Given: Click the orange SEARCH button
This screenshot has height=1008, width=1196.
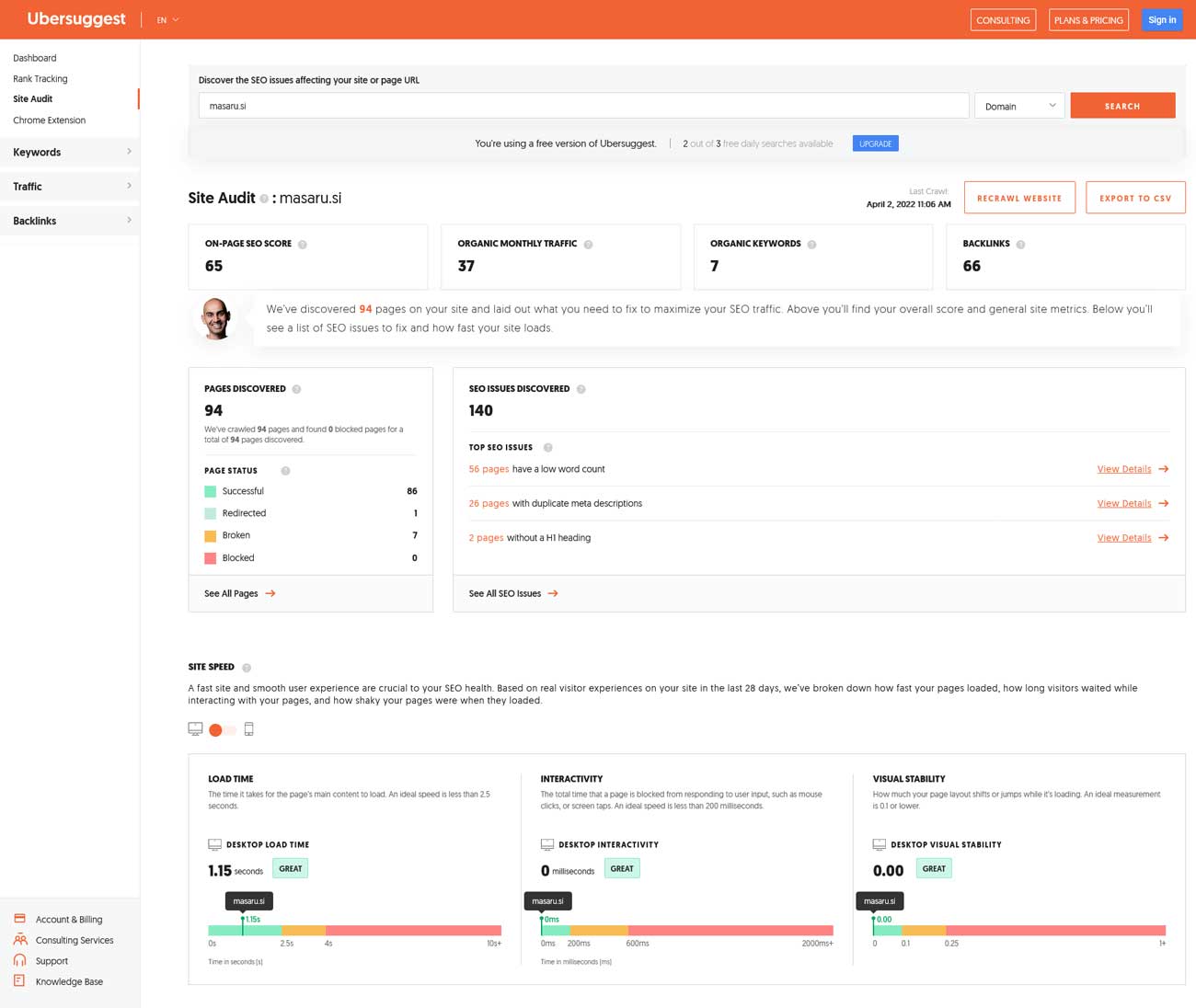Looking at the screenshot, I should point(1122,106).
